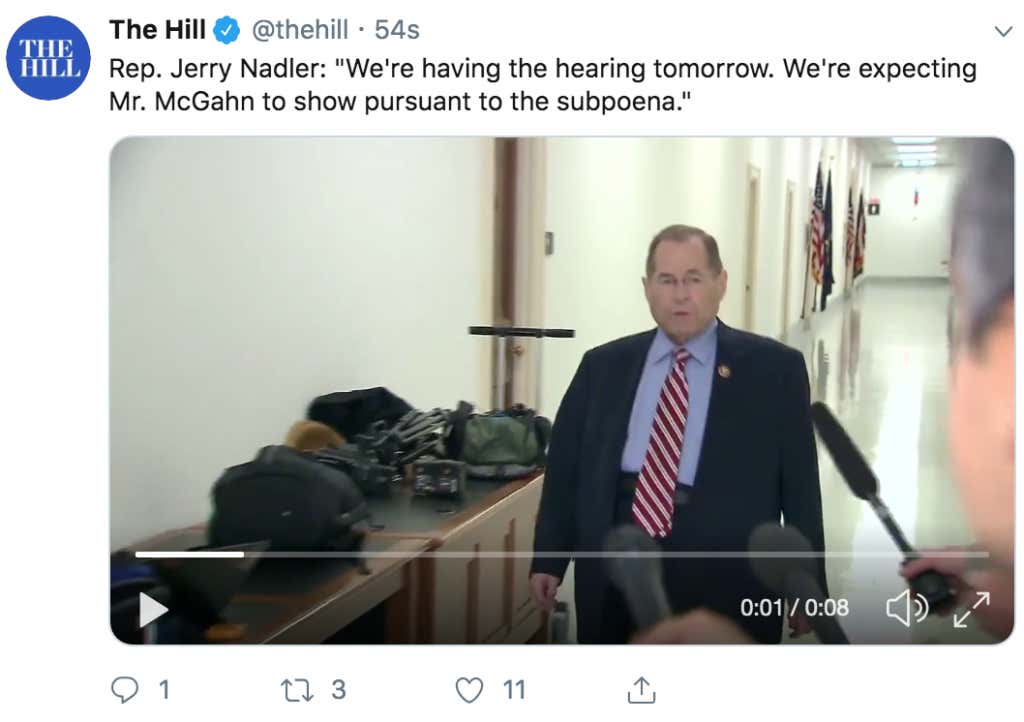Image resolution: width=1024 pixels, height=722 pixels.
Task: Click the reply count number 1
Action: click(x=164, y=690)
